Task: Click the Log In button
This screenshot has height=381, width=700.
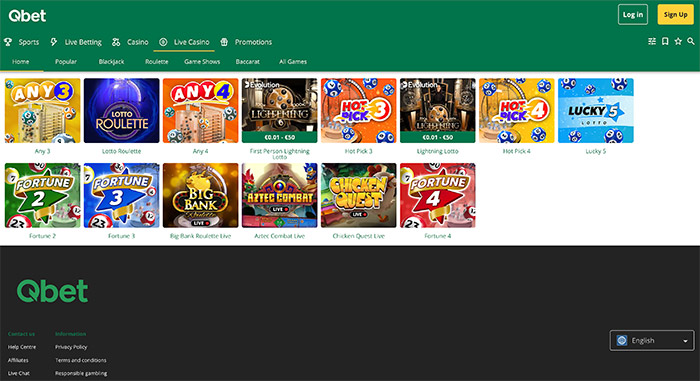Action: pyautogui.click(x=633, y=15)
